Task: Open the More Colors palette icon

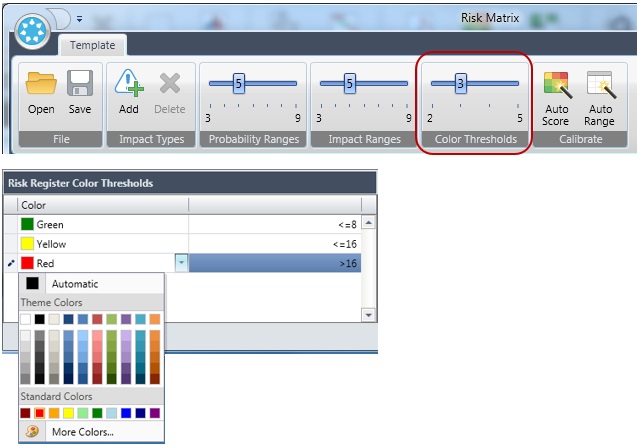Action: point(32,432)
